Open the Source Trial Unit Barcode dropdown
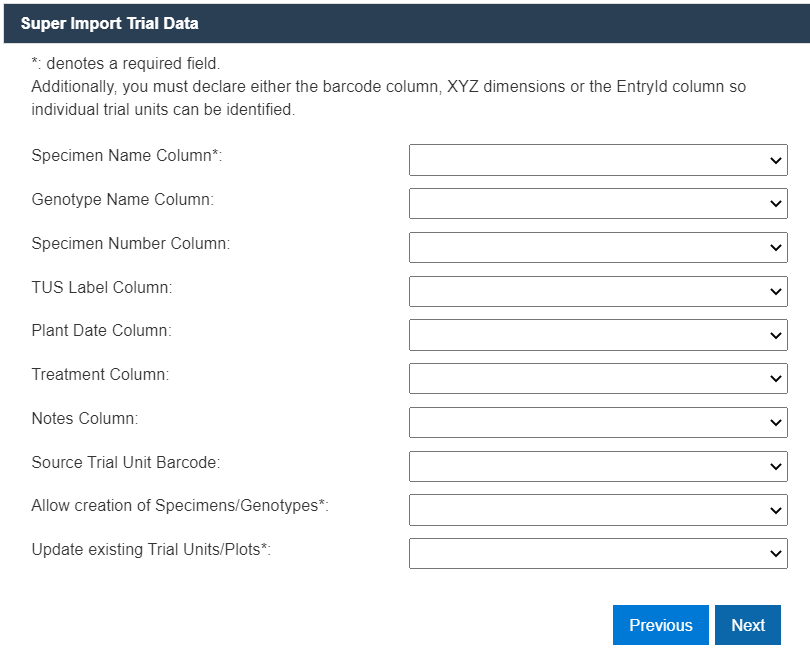810x666 pixels. (x=598, y=466)
